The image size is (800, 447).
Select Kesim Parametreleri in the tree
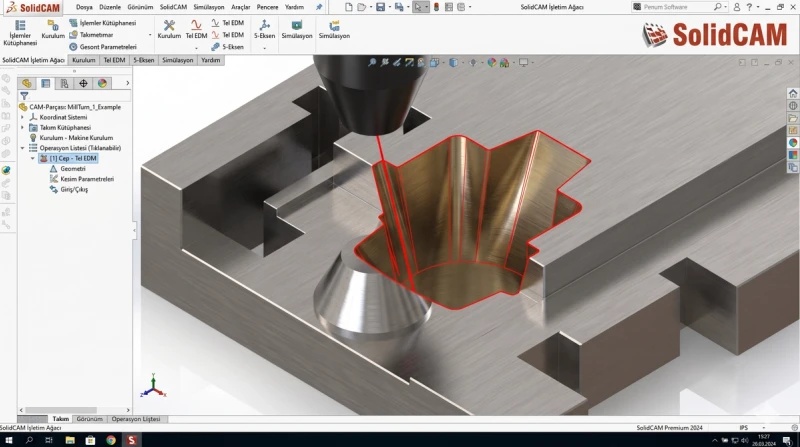87,179
